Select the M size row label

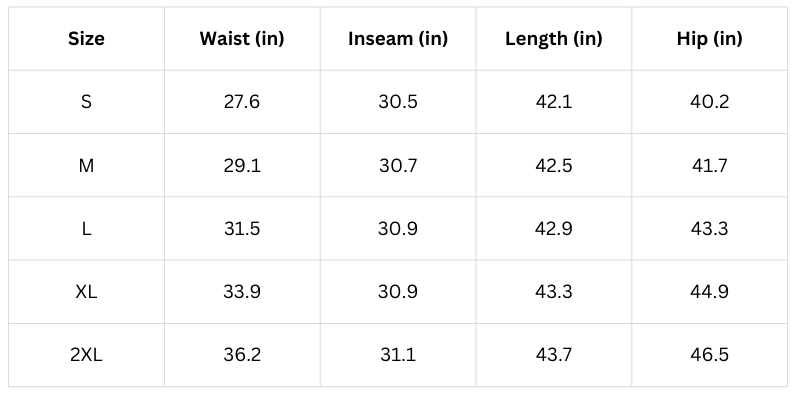click(86, 165)
